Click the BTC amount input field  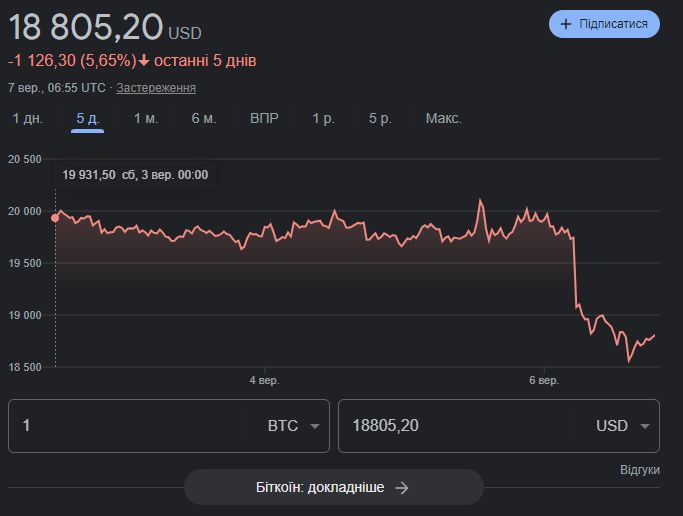click(131, 425)
